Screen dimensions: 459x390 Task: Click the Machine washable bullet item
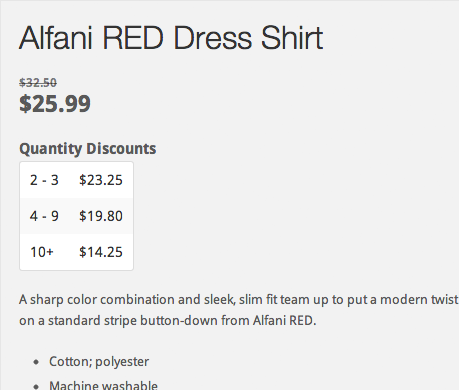(103, 385)
